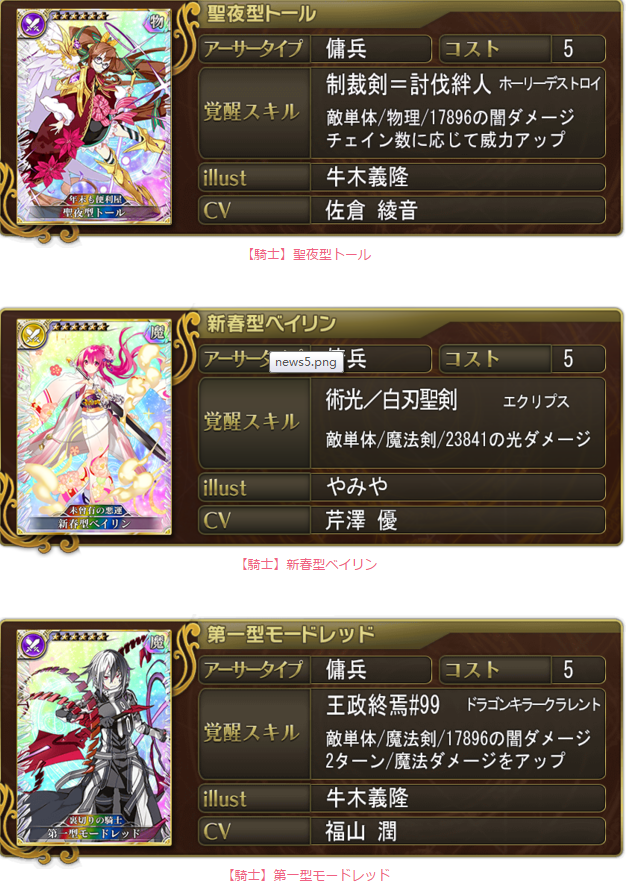Click the gold crossed-swords icon on ベイリン card
The image size is (633, 885).
click(33, 335)
